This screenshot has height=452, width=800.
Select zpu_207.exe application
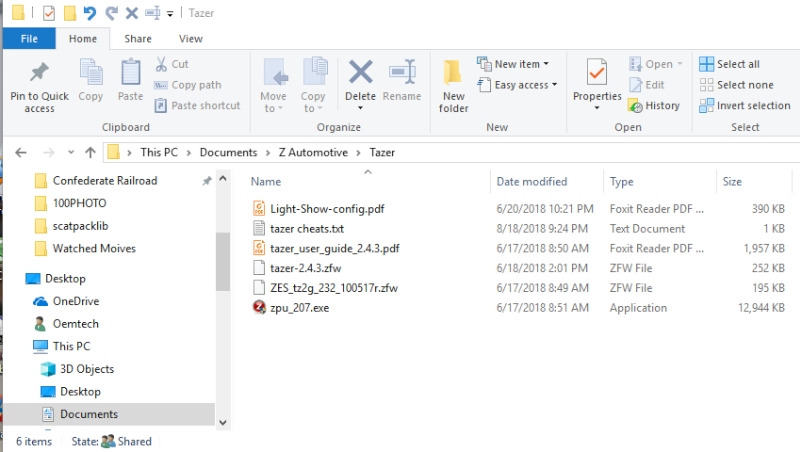click(299, 308)
